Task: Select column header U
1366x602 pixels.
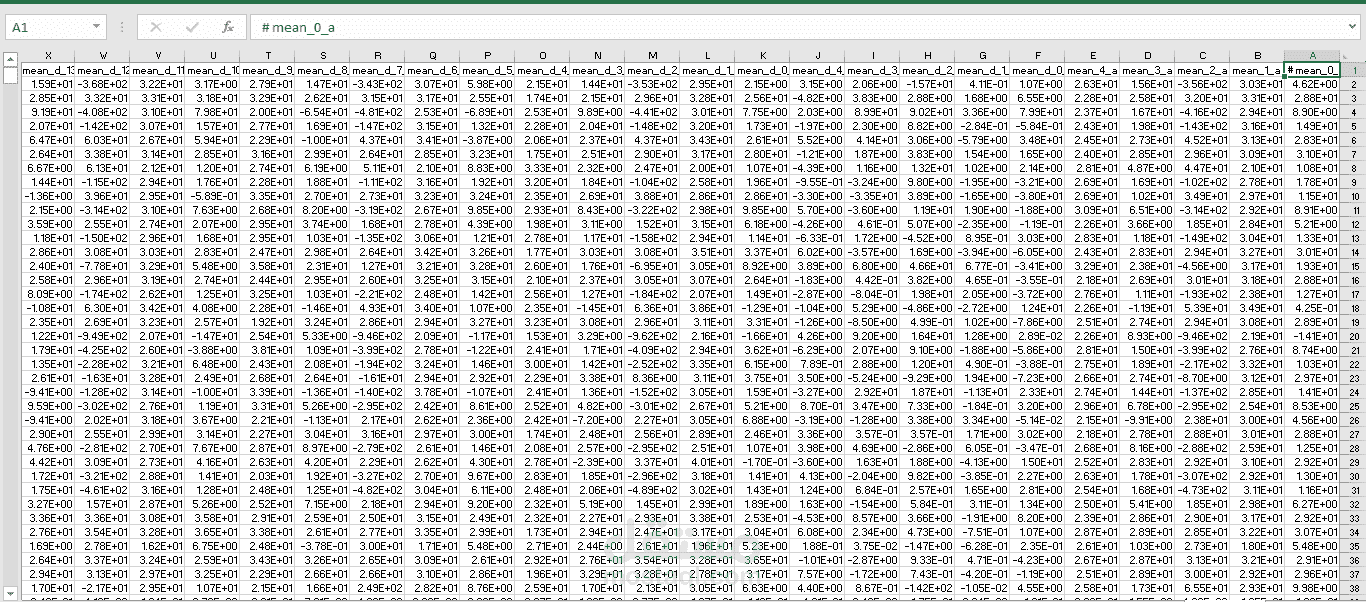Action: click(x=212, y=55)
